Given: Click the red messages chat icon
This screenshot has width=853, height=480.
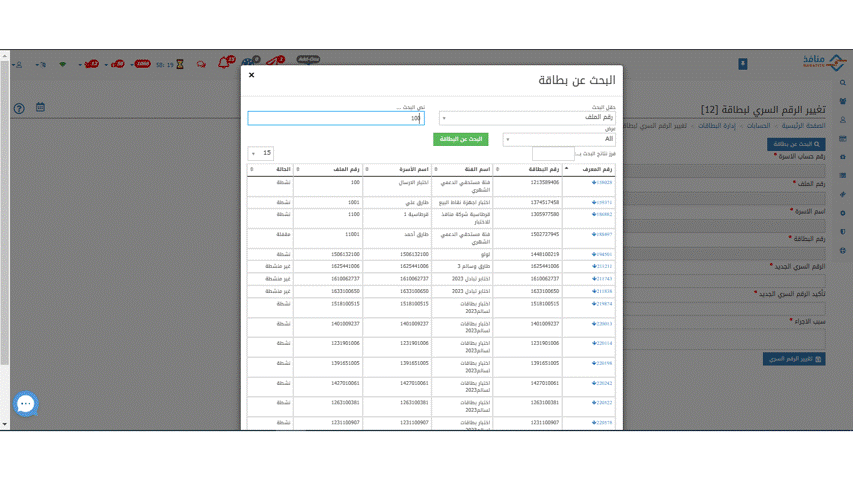Looking at the screenshot, I should (x=199, y=64).
